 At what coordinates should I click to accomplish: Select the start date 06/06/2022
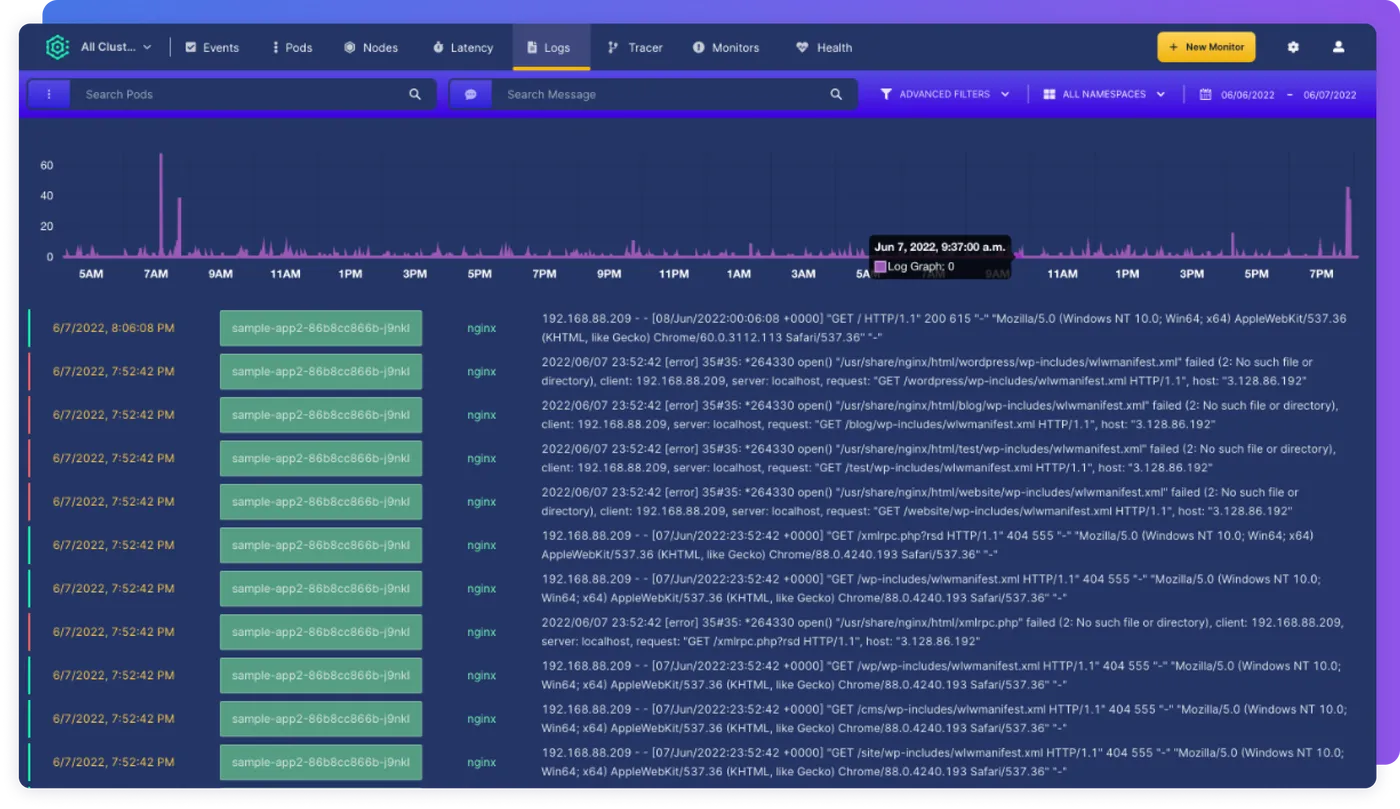pos(1247,95)
